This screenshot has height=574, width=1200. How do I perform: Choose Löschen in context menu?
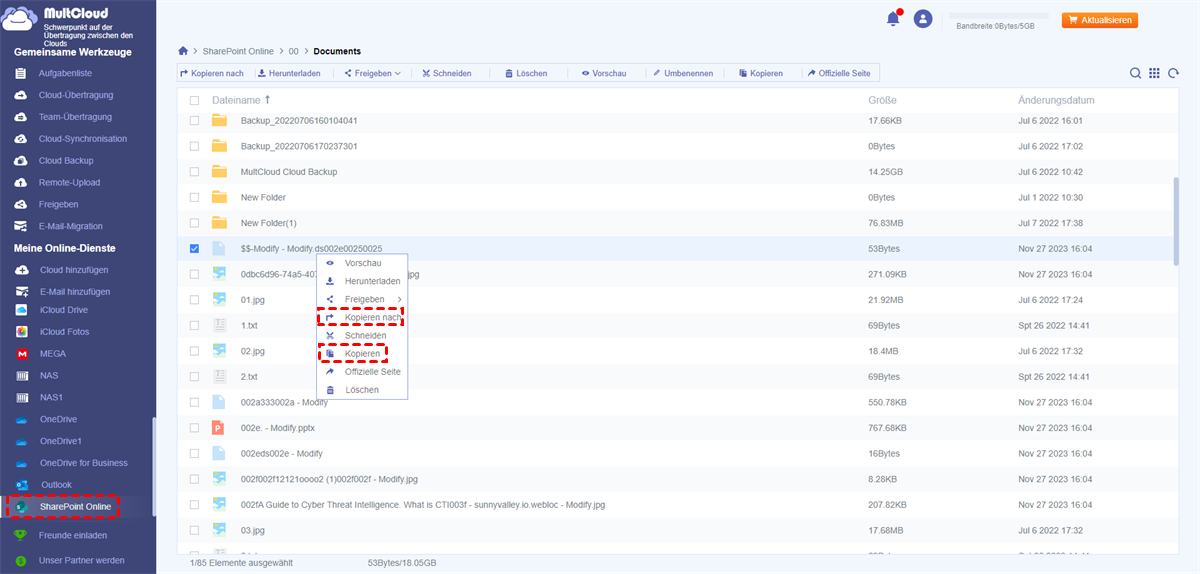[362, 390]
